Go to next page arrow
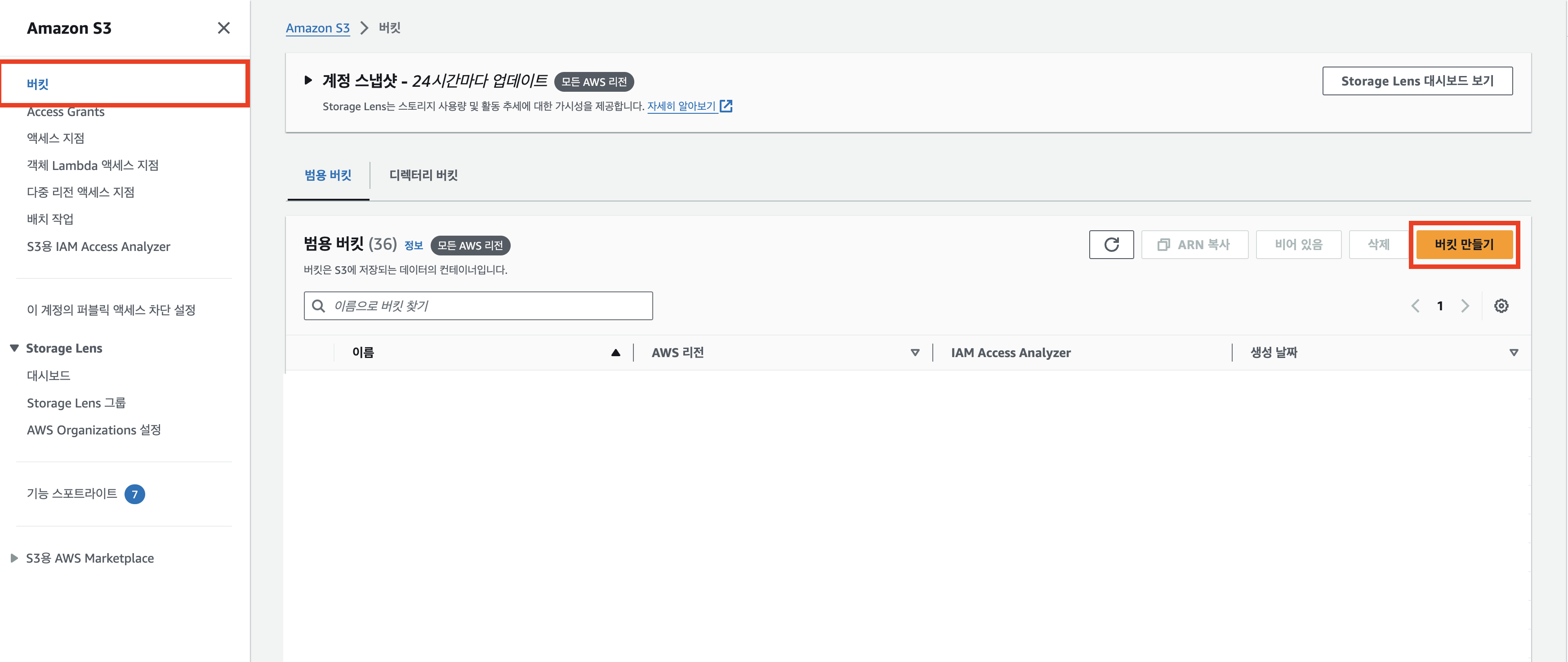Viewport: 1568px width, 662px height. (1465, 306)
